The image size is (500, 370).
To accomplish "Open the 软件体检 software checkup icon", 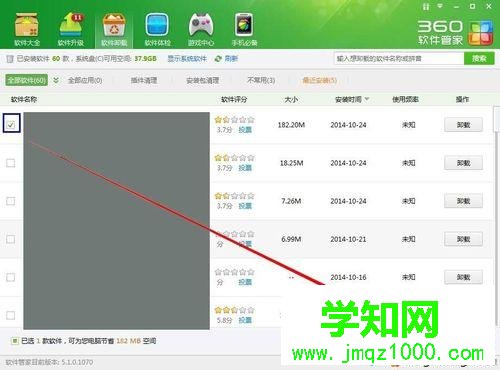I will click(x=157, y=29).
